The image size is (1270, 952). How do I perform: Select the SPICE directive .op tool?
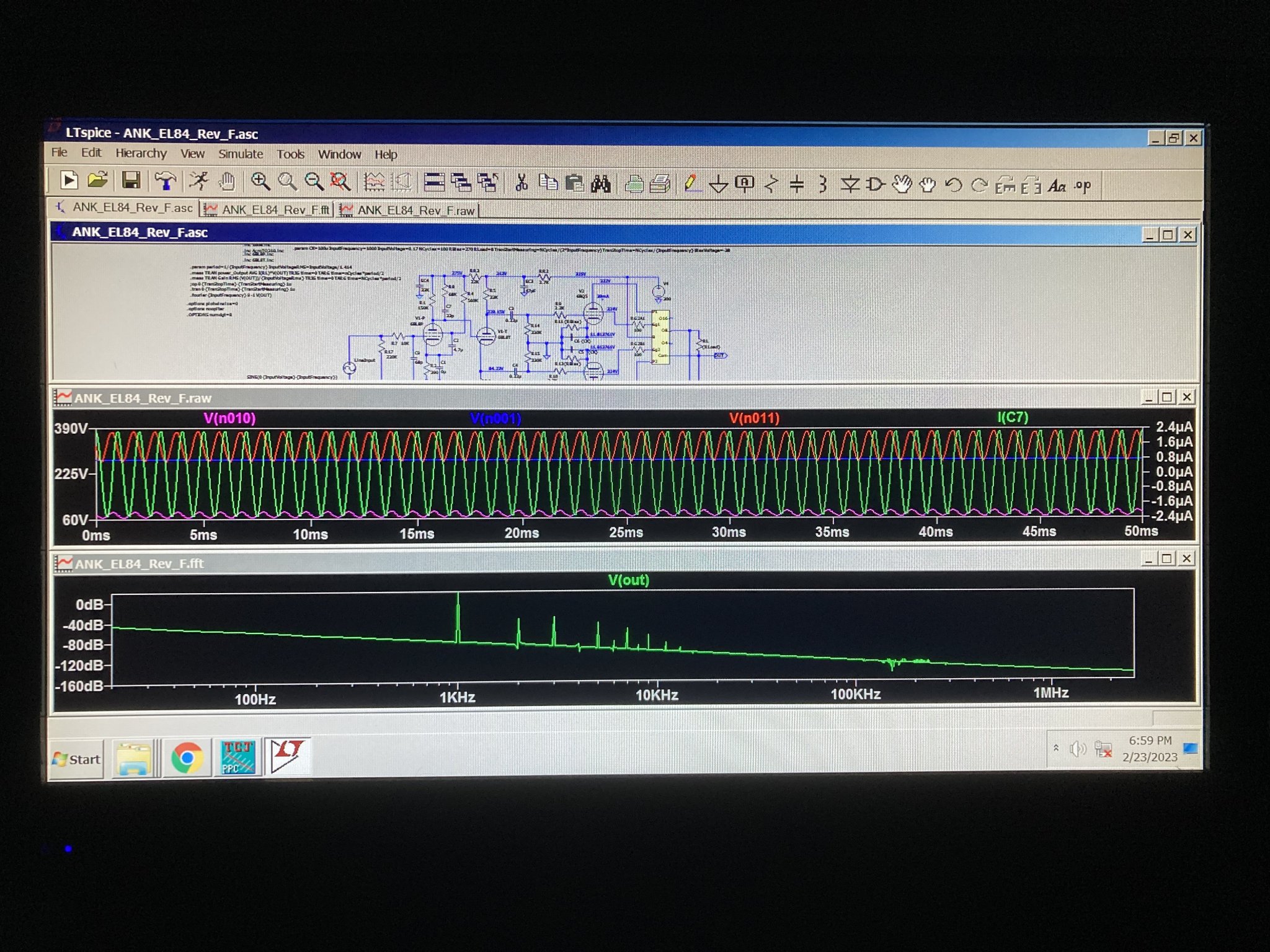coord(1083,185)
